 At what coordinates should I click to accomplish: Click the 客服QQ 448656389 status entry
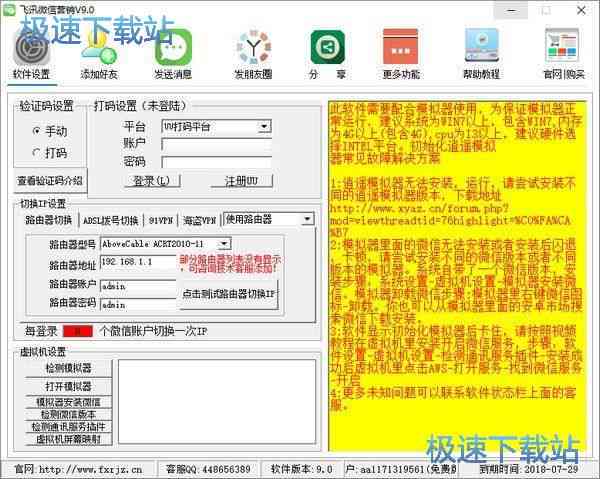(209, 469)
